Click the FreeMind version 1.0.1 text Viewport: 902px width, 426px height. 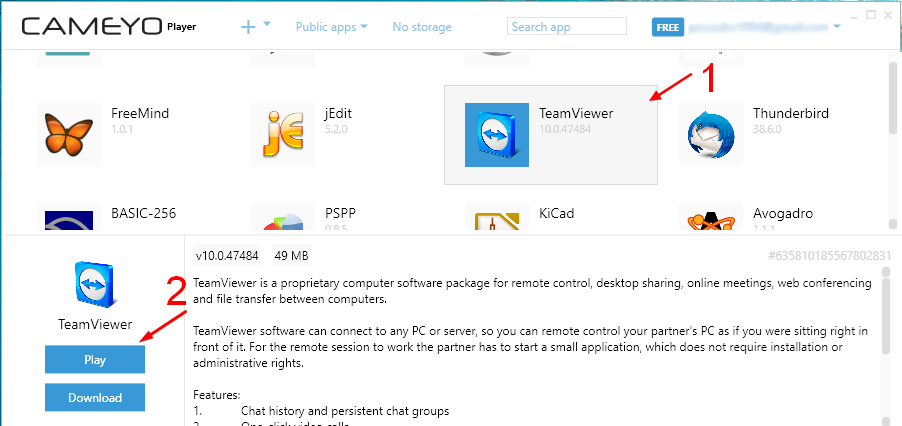click(122, 129)
